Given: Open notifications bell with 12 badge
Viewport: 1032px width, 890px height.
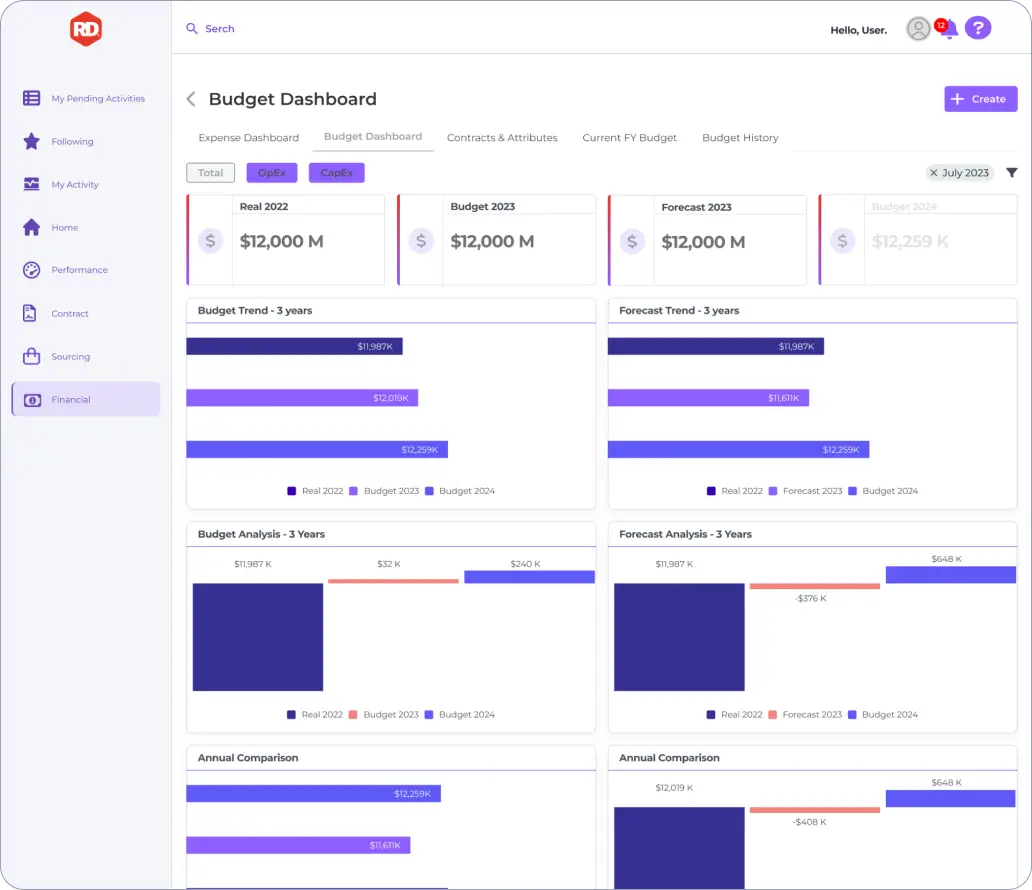Looking at the screenshot, I should click(x=948, y=29).
